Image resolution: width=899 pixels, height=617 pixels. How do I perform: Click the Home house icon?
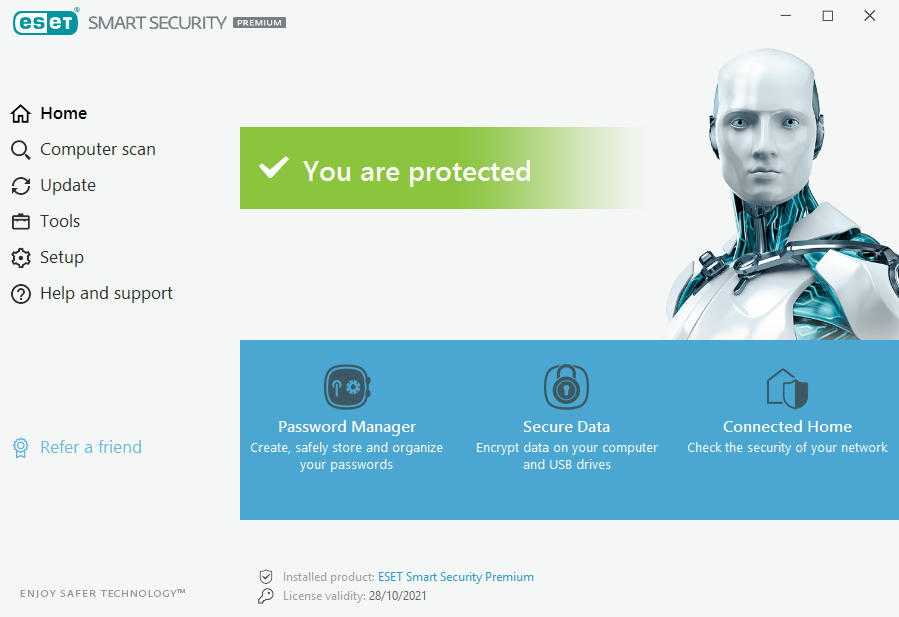(21, 114)
